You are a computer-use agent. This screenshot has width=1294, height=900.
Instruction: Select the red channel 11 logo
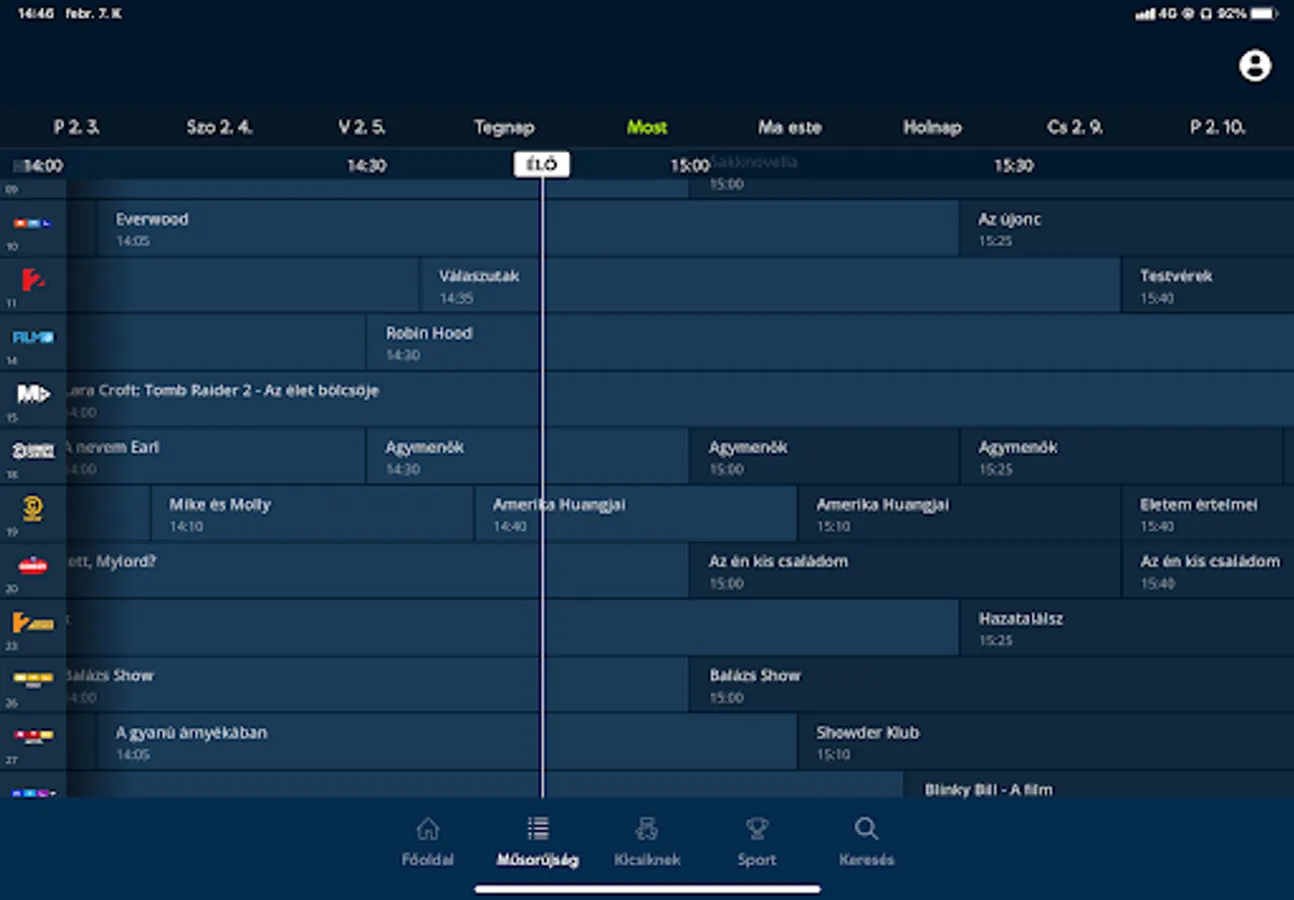click(33, 280)
